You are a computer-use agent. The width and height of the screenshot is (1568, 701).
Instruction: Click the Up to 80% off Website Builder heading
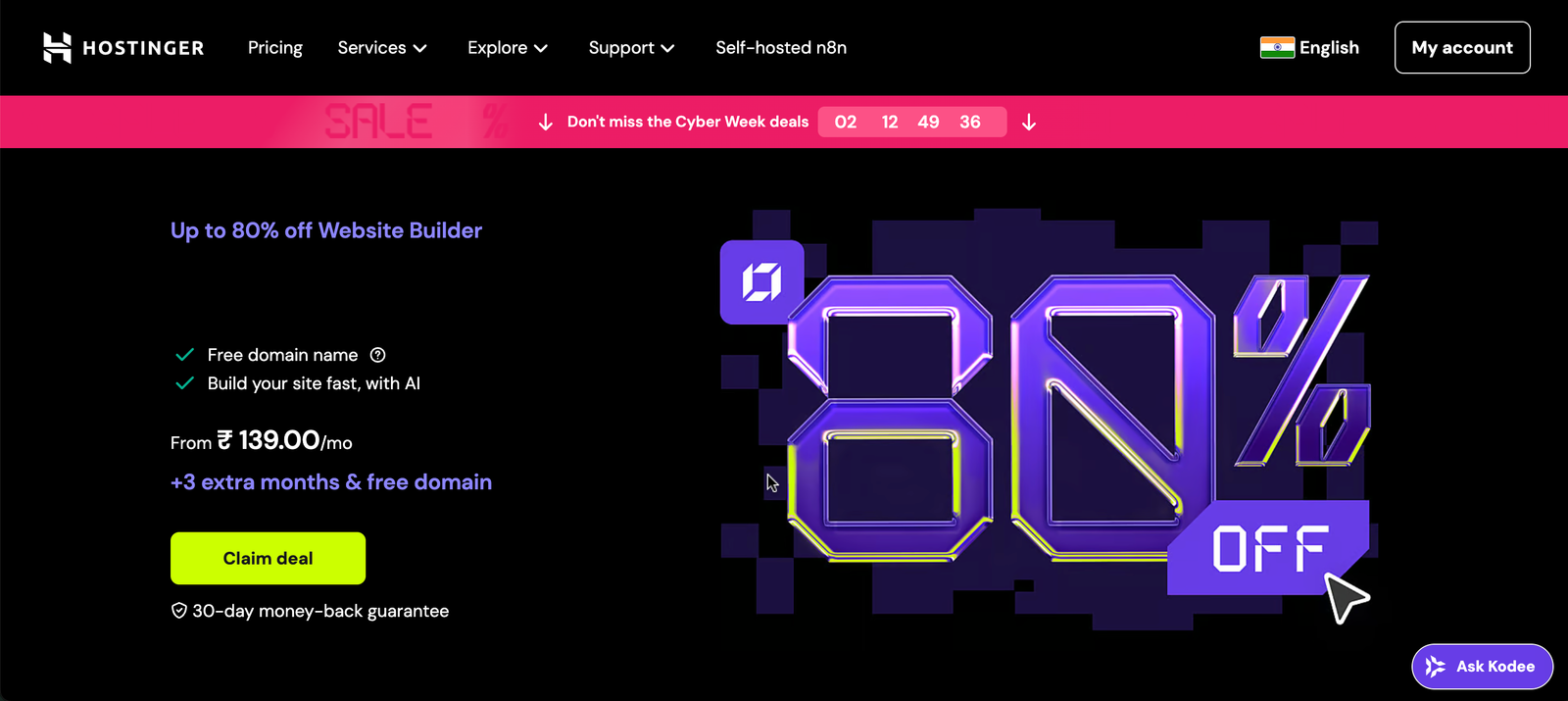[326, 230]
